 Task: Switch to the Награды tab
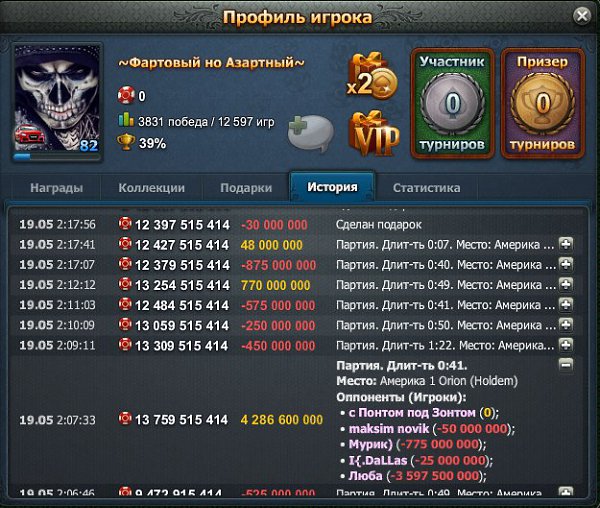click(57, 188)
